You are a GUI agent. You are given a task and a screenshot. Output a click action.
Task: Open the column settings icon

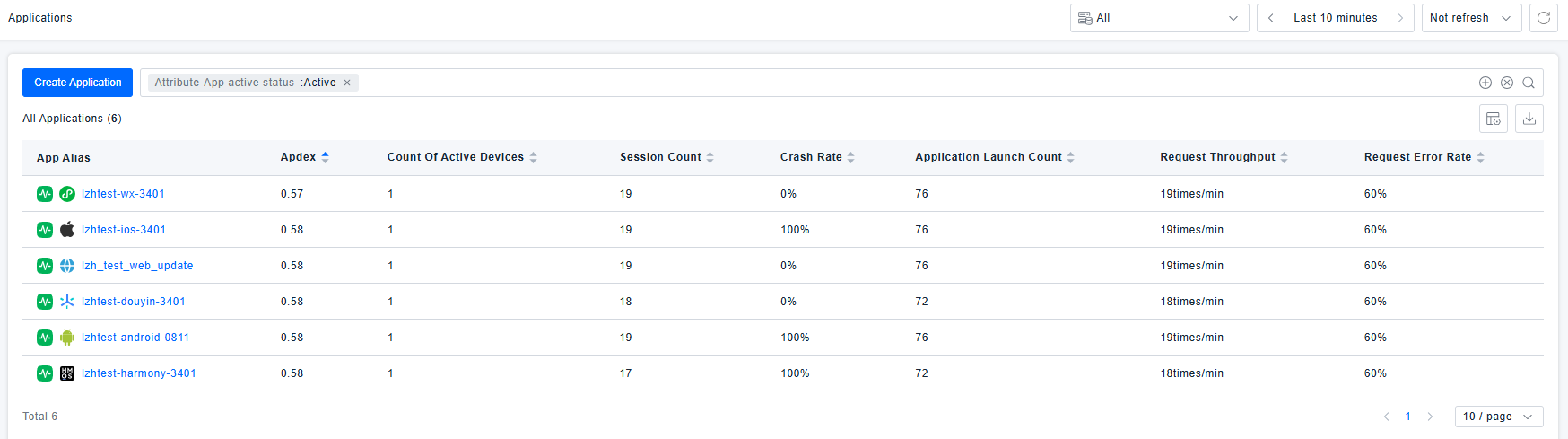1493,119
